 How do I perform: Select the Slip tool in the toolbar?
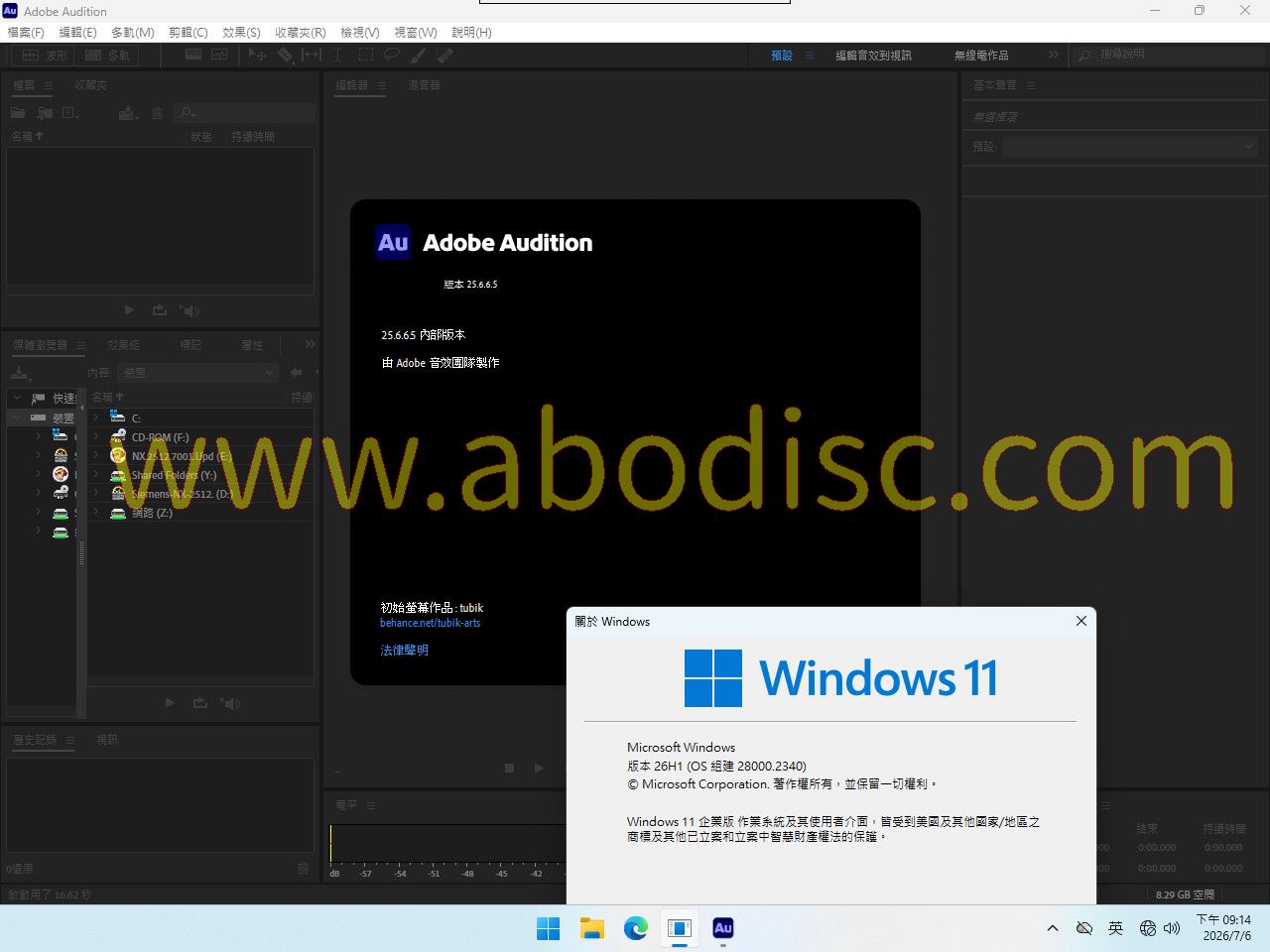coord(312,56)
